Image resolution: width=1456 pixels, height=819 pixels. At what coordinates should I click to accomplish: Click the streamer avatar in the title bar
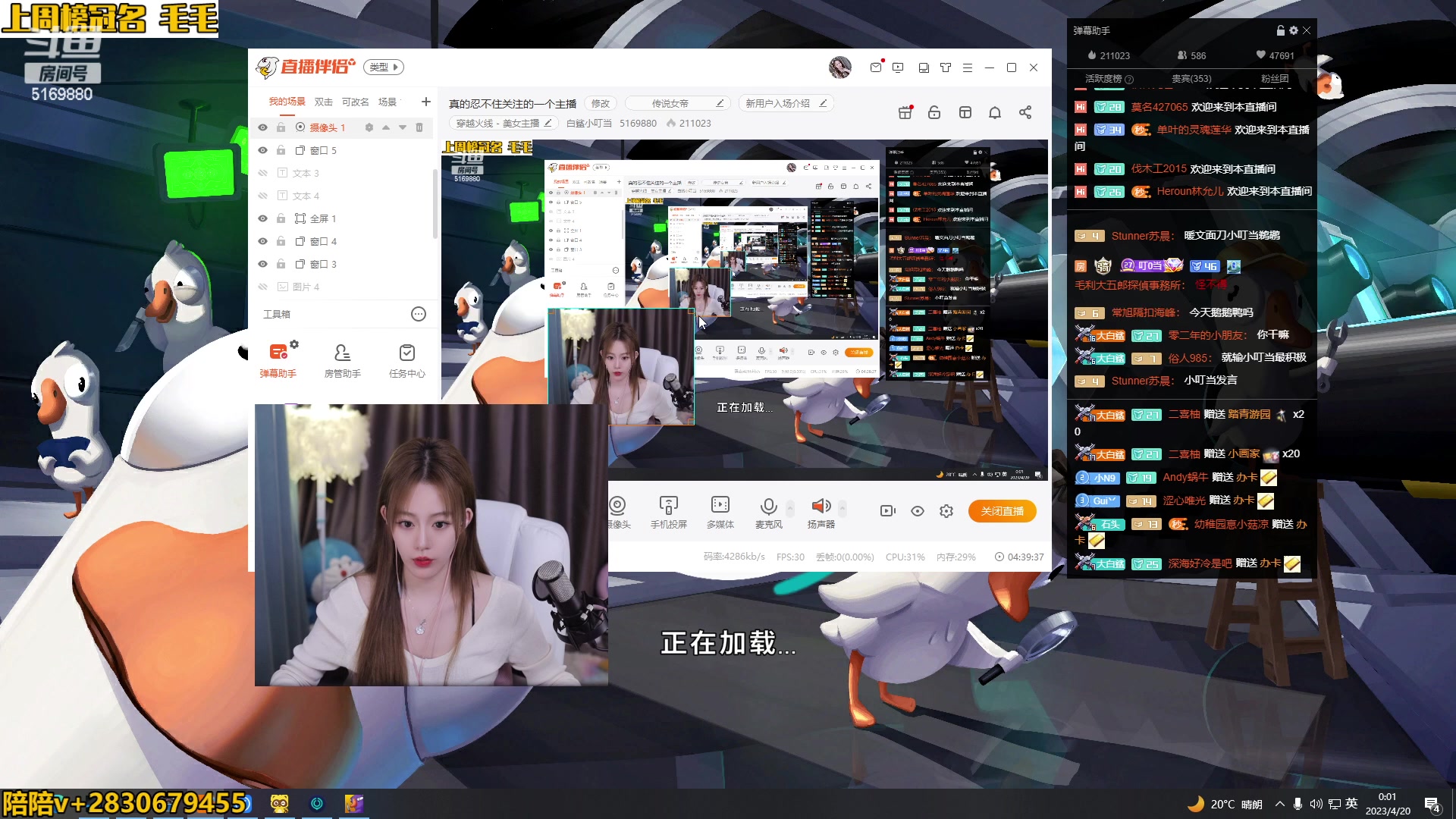(839, 67)
